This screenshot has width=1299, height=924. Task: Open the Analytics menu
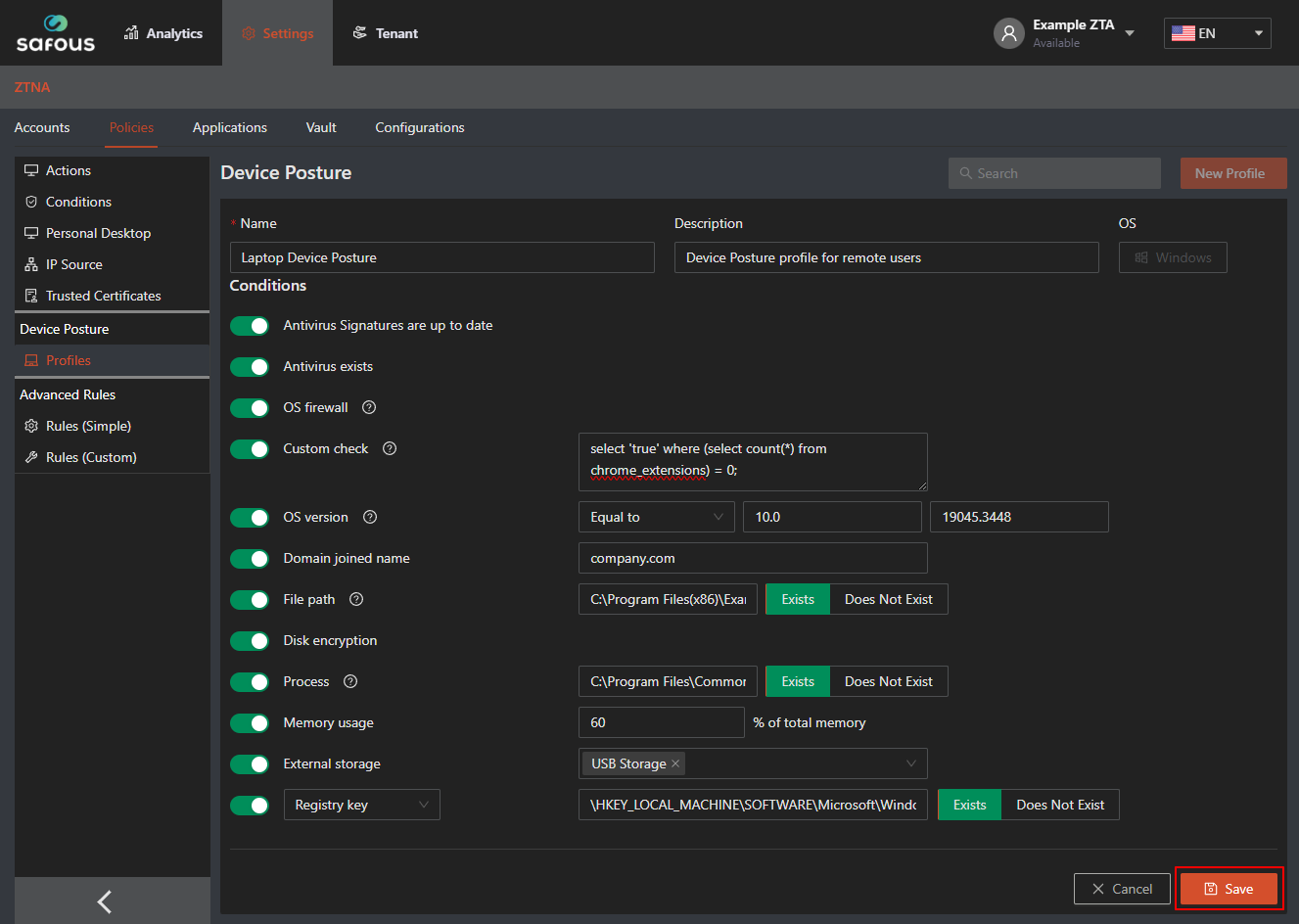coord(163,33)
